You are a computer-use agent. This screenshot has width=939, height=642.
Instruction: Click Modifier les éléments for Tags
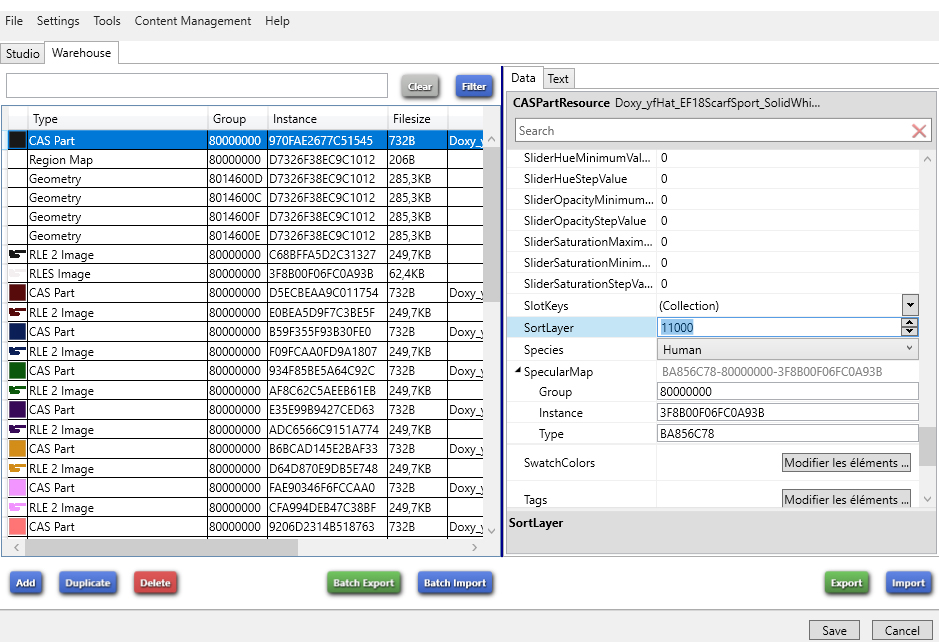click(x=846, y=498)
